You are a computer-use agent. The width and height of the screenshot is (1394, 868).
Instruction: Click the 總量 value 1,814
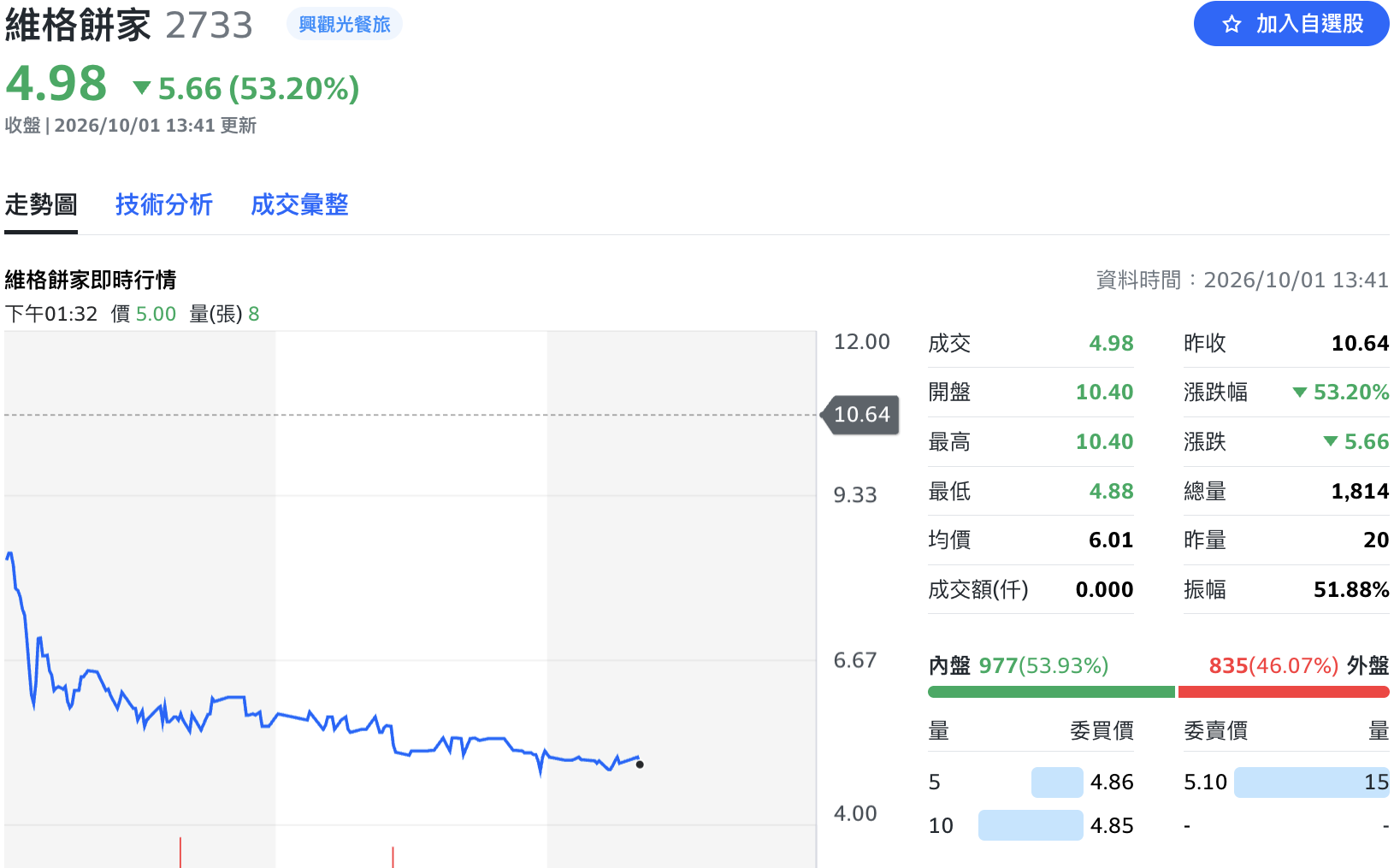tap(1360, 492)
